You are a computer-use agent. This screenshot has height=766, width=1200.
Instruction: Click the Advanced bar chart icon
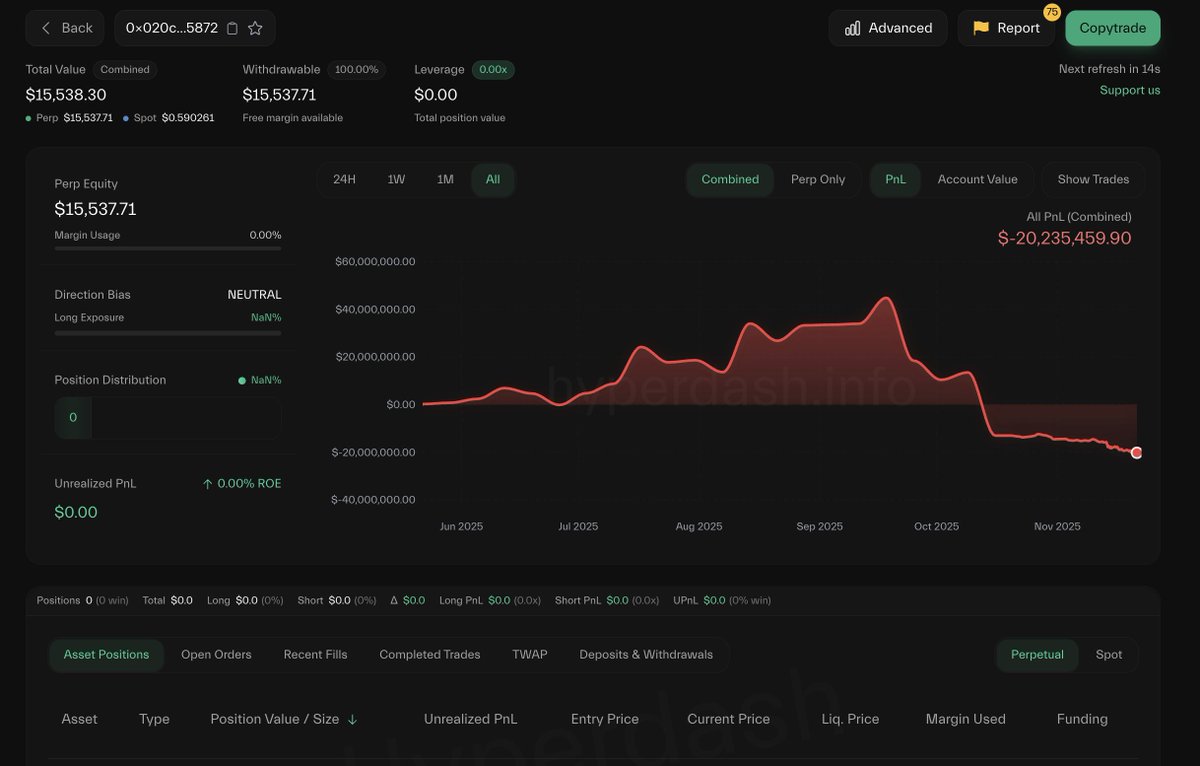coord(852,28)
